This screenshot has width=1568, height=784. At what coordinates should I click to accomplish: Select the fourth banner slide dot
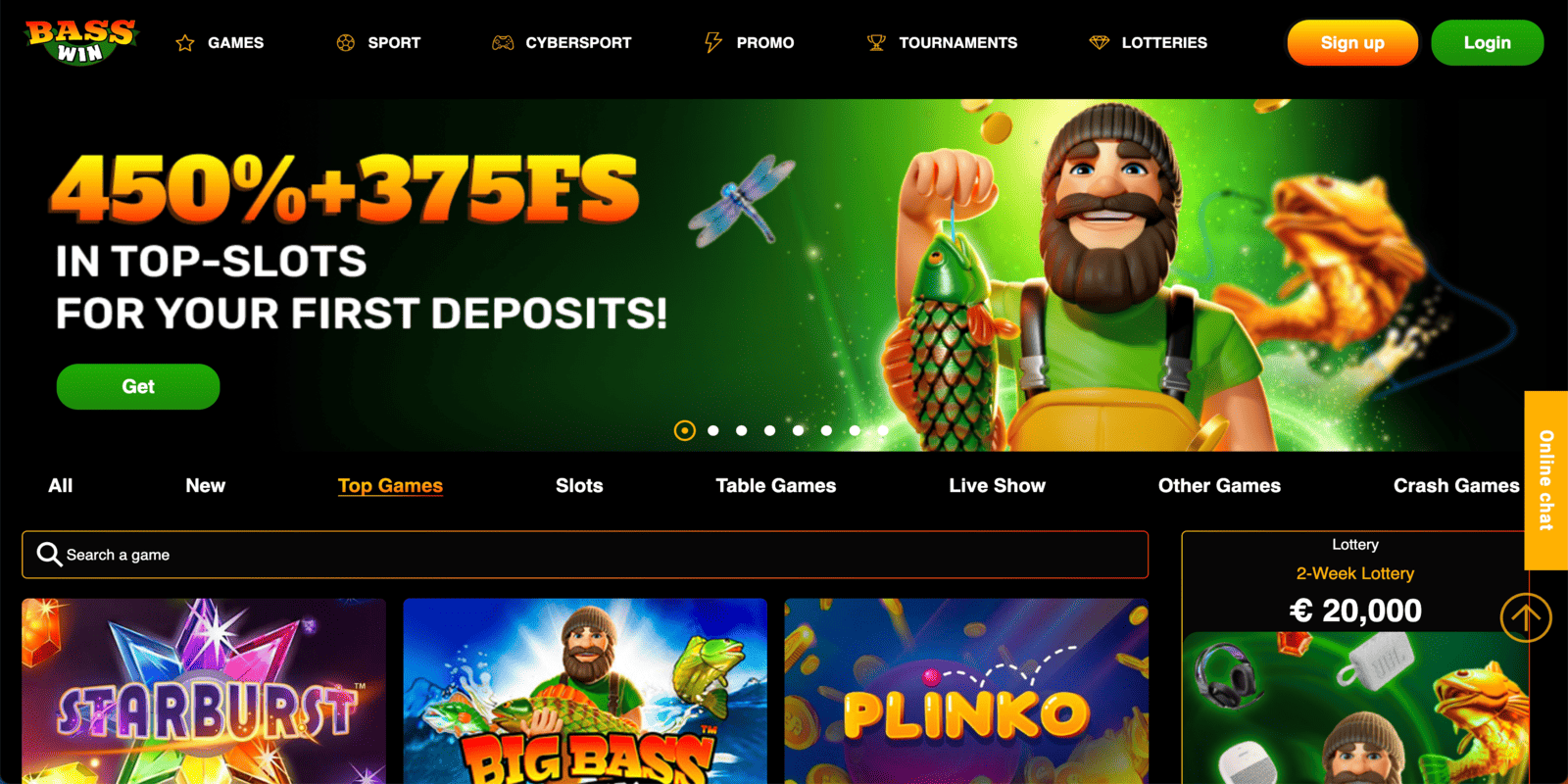(770, 430)
